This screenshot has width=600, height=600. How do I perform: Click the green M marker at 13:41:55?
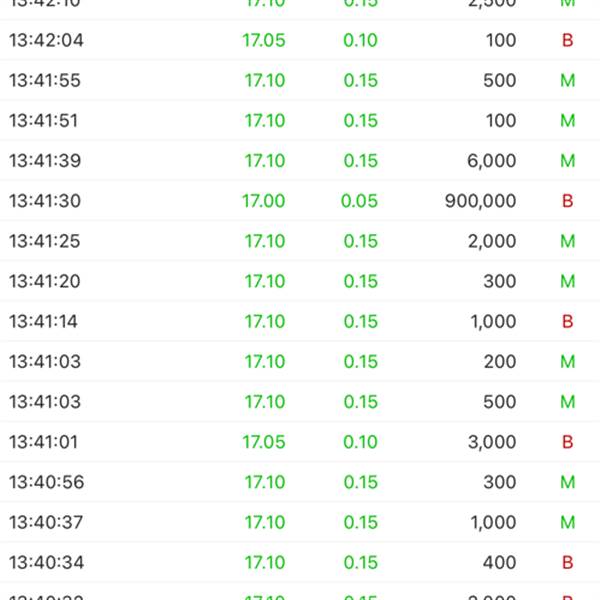click(567, 81)
